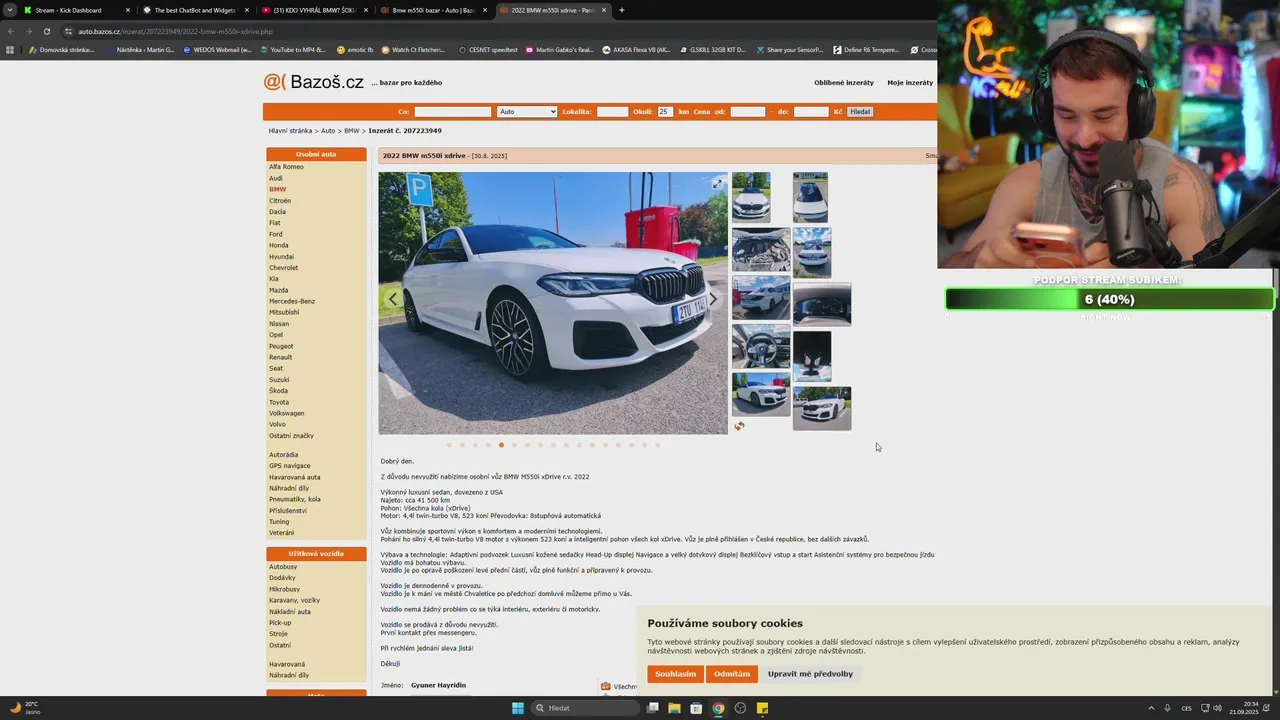Accept cookies with Souhlasím

pyautogui.click(x=675, y=674)
